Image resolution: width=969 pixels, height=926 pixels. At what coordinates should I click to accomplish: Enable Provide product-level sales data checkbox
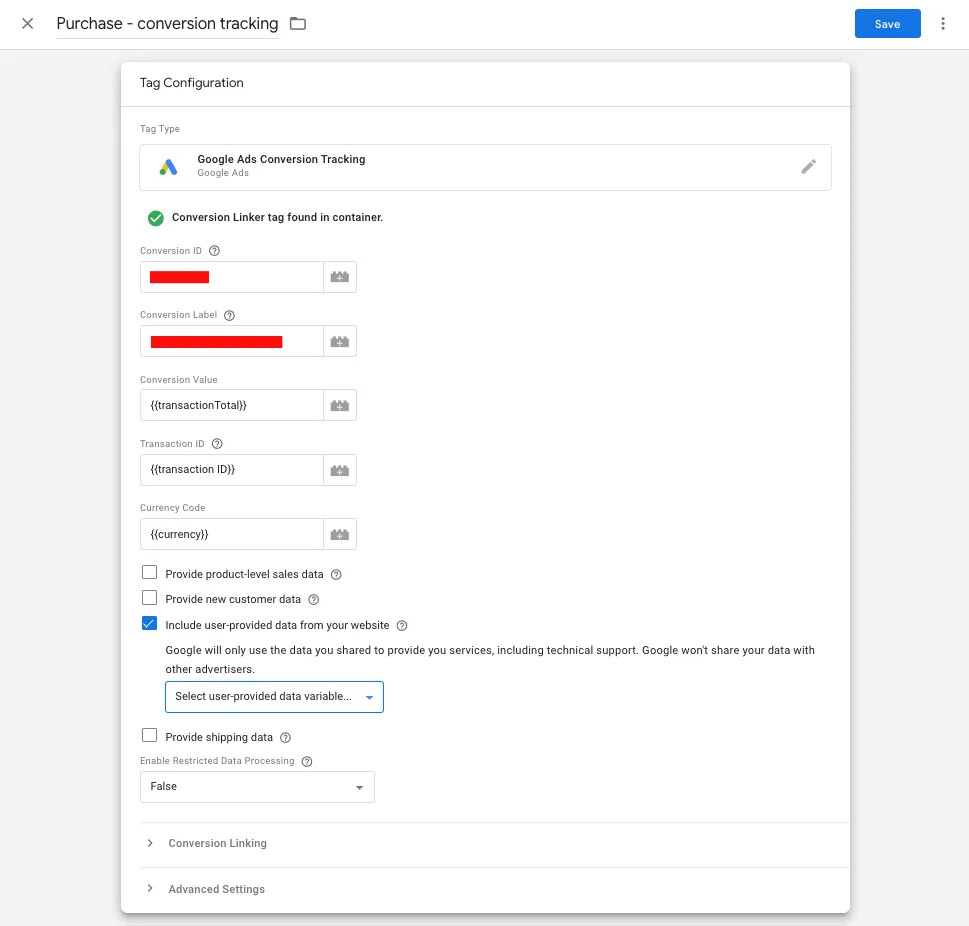pos(150,572)
